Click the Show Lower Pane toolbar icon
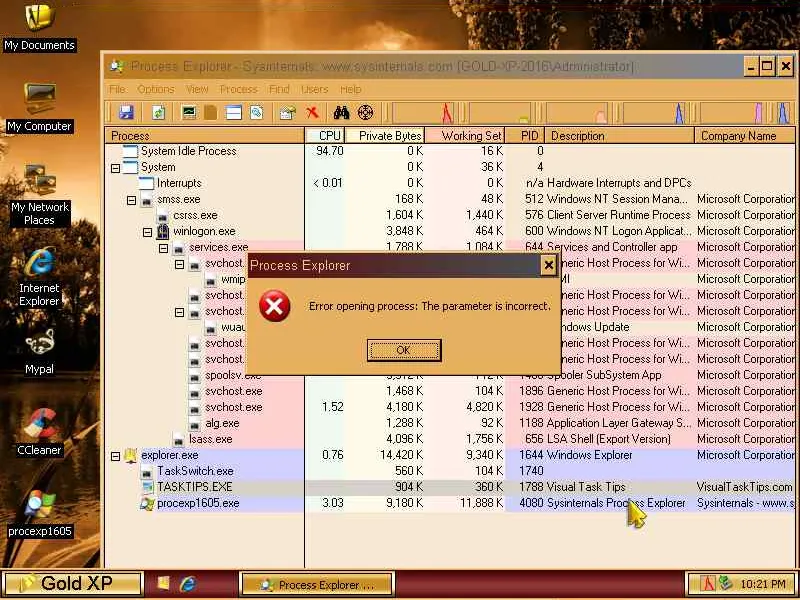 234,112
